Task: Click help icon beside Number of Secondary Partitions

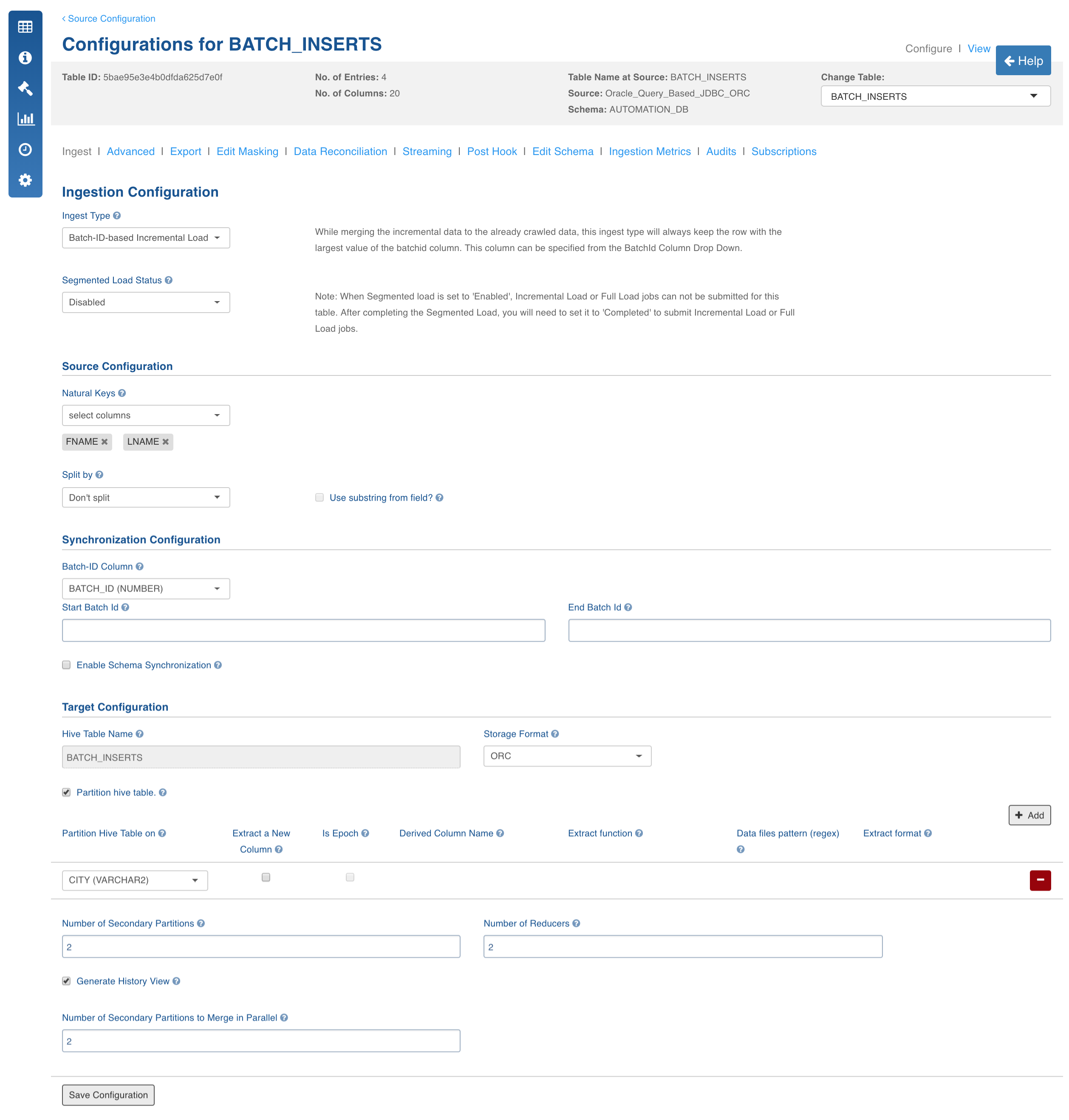Action: tap(201, 923)
